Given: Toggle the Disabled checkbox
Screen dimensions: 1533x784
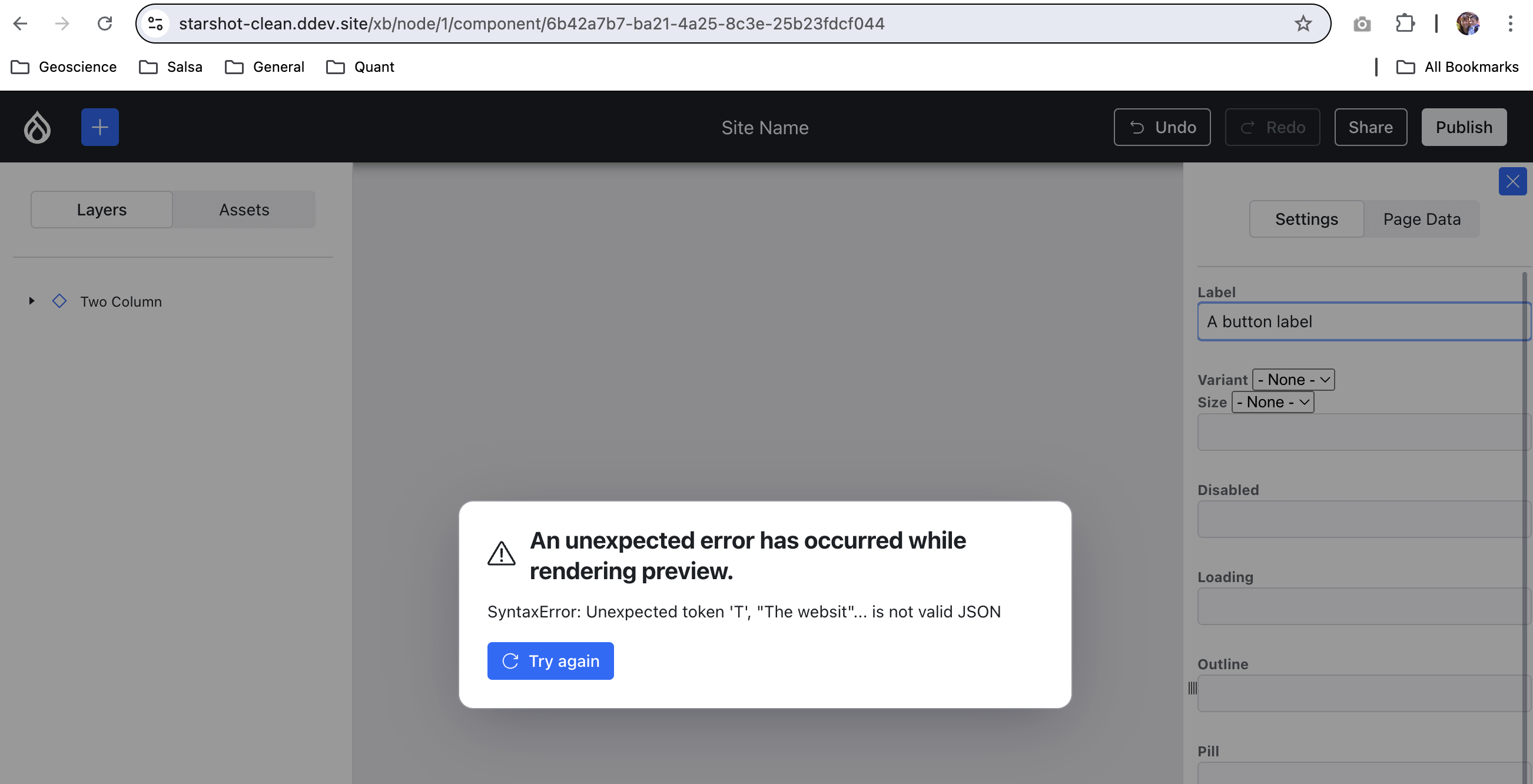Looking at the screenshot, I should pyautogui.click(x=1363, y=519).
